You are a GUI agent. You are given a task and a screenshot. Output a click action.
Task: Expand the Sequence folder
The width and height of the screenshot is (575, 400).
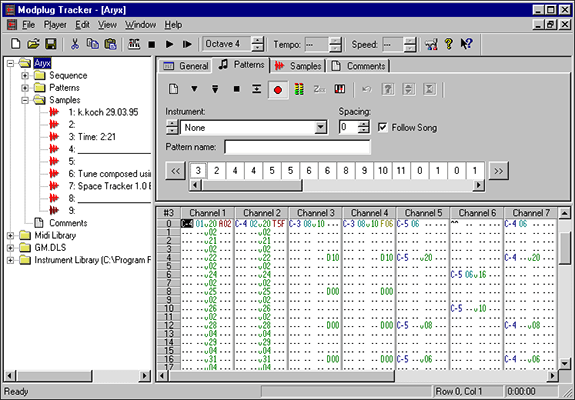[x=25, y=76]
